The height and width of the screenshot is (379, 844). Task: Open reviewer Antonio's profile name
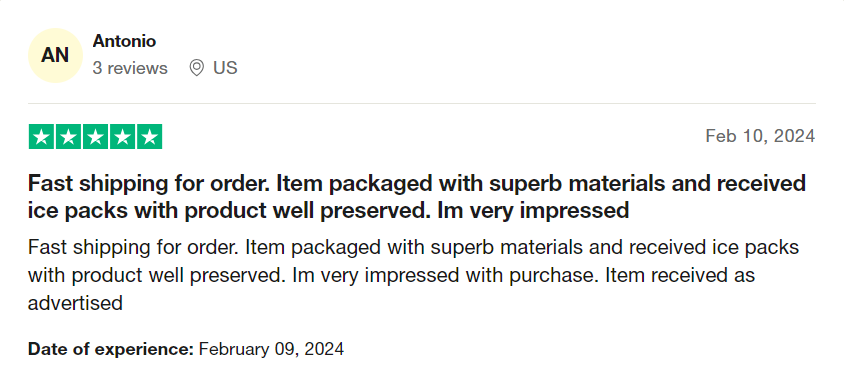click(124, 41)
